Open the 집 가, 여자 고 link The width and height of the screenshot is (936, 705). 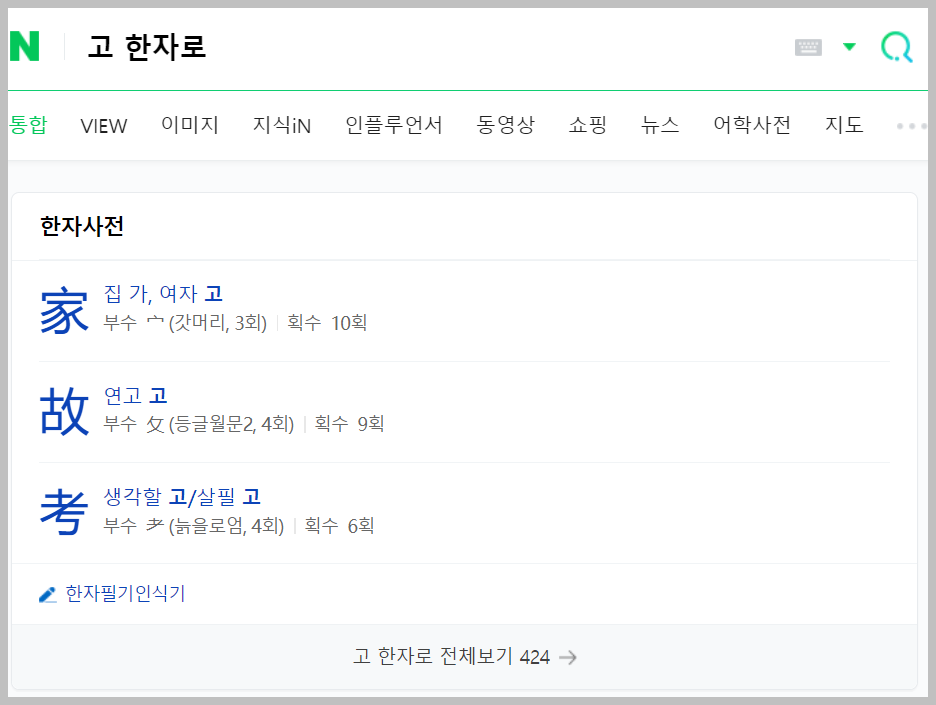[163, 294]
